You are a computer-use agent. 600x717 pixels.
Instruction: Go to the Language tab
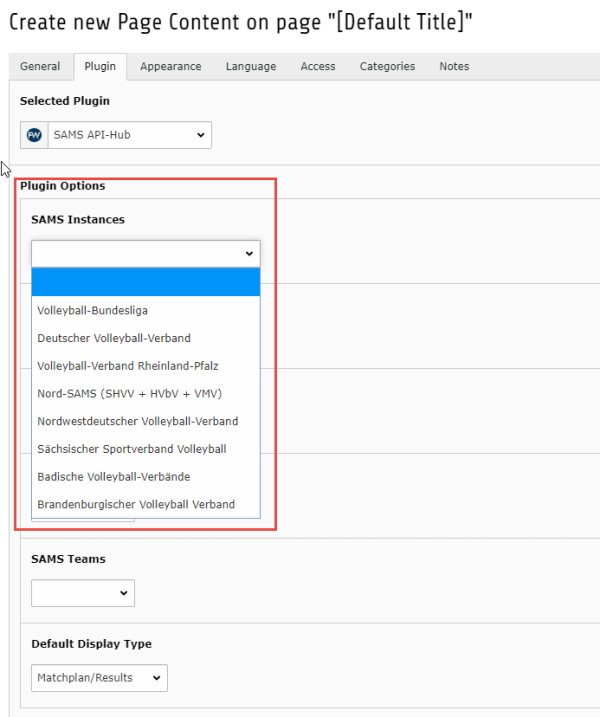(251, 66)
